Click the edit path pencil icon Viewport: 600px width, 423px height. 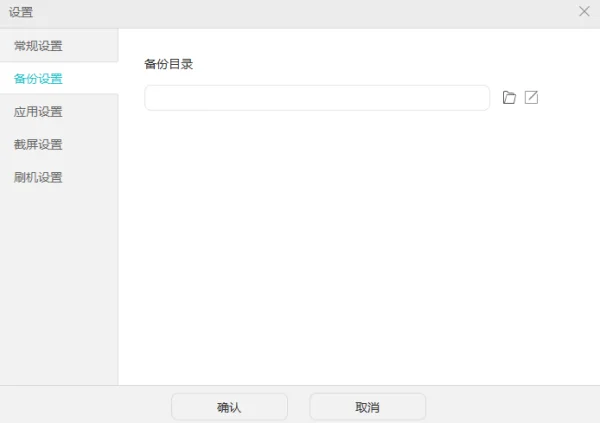pos(531,97)
